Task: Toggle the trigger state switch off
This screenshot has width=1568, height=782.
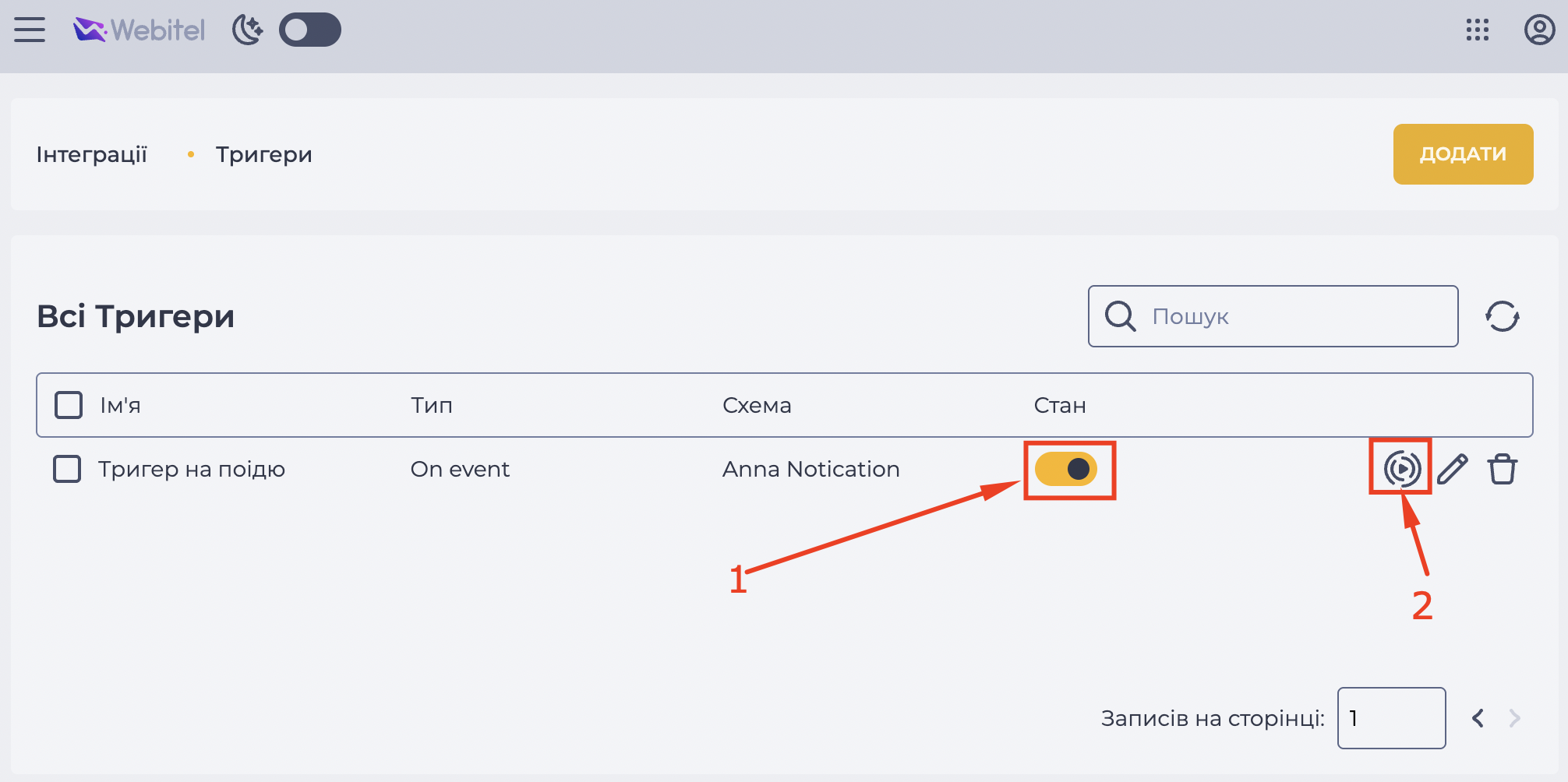Action: tap(1066, 469)
